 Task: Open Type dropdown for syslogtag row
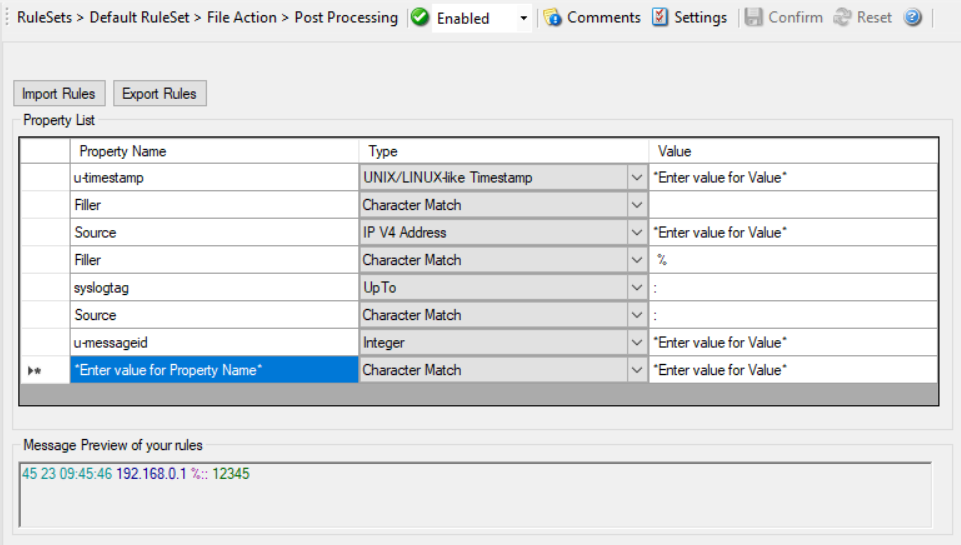(637, 288)
